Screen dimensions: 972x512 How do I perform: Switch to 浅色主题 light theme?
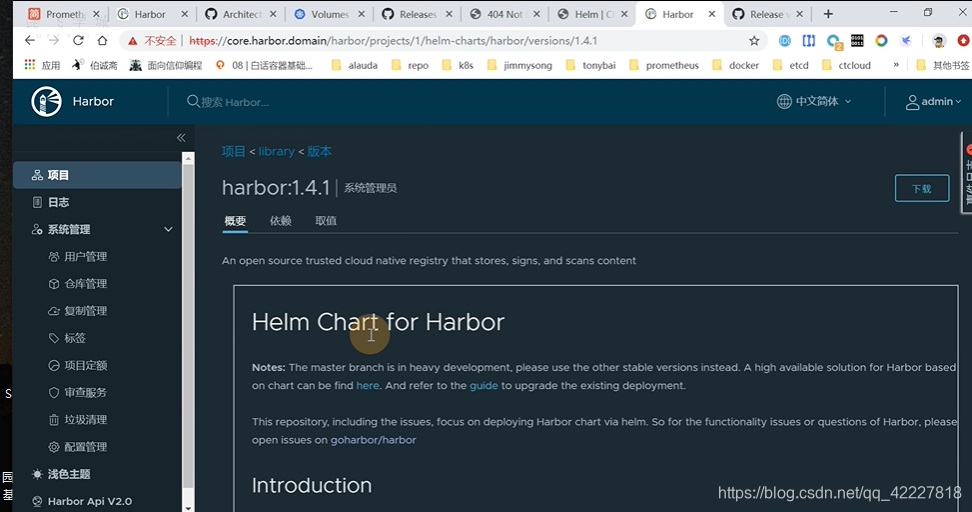(x=61, y=474)
